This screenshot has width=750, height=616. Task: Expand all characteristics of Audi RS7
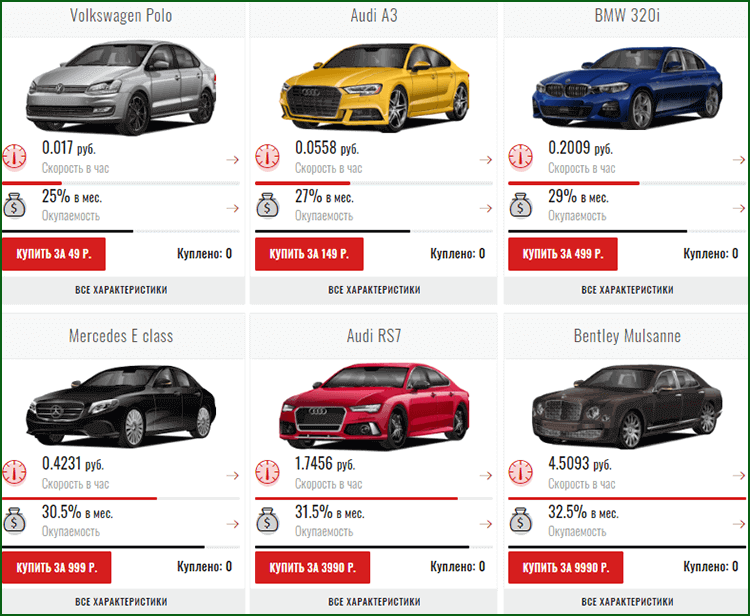point(374,601)
